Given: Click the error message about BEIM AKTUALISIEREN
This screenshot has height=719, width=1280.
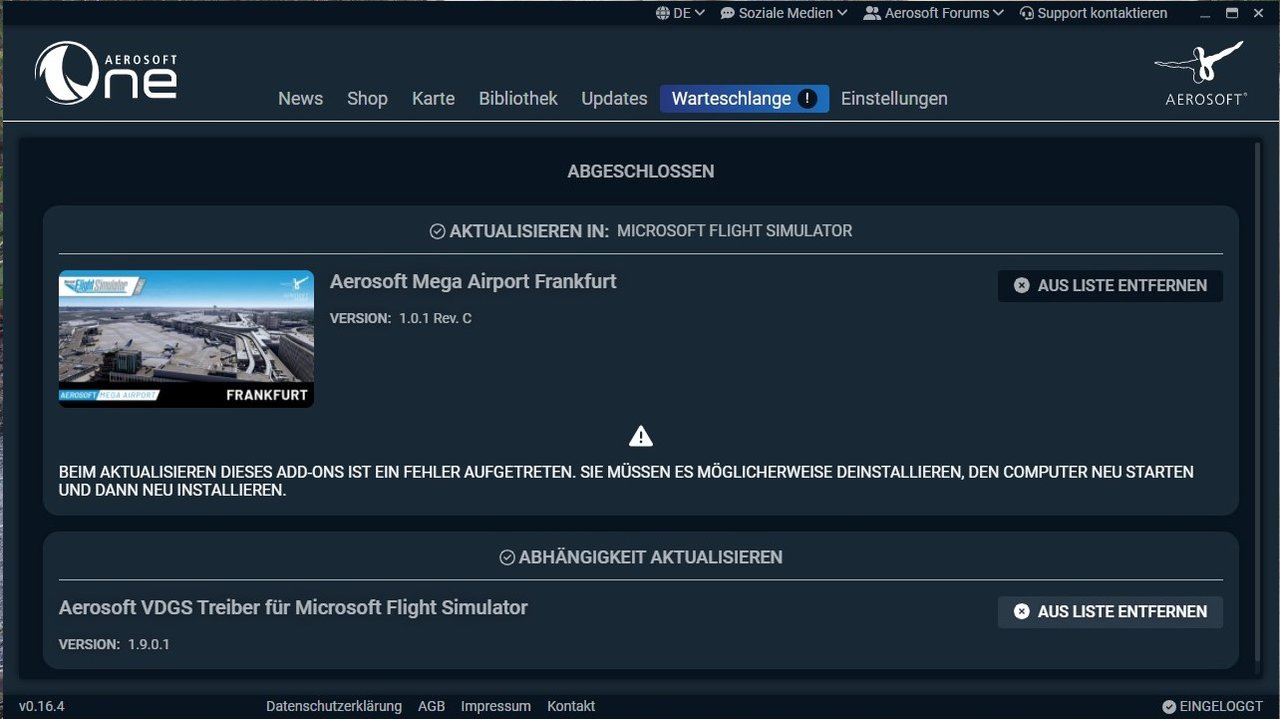Looking at the screenshot, I should 626,481.
